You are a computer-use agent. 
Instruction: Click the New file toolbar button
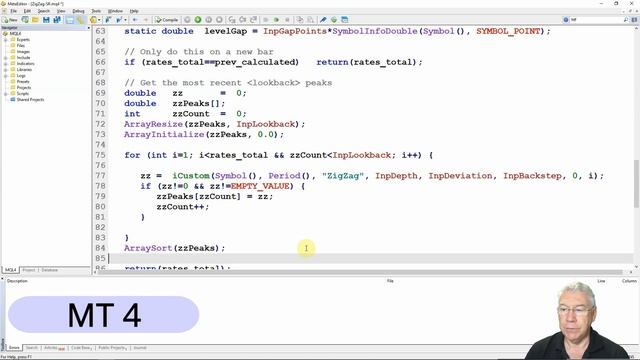(10, 20)
